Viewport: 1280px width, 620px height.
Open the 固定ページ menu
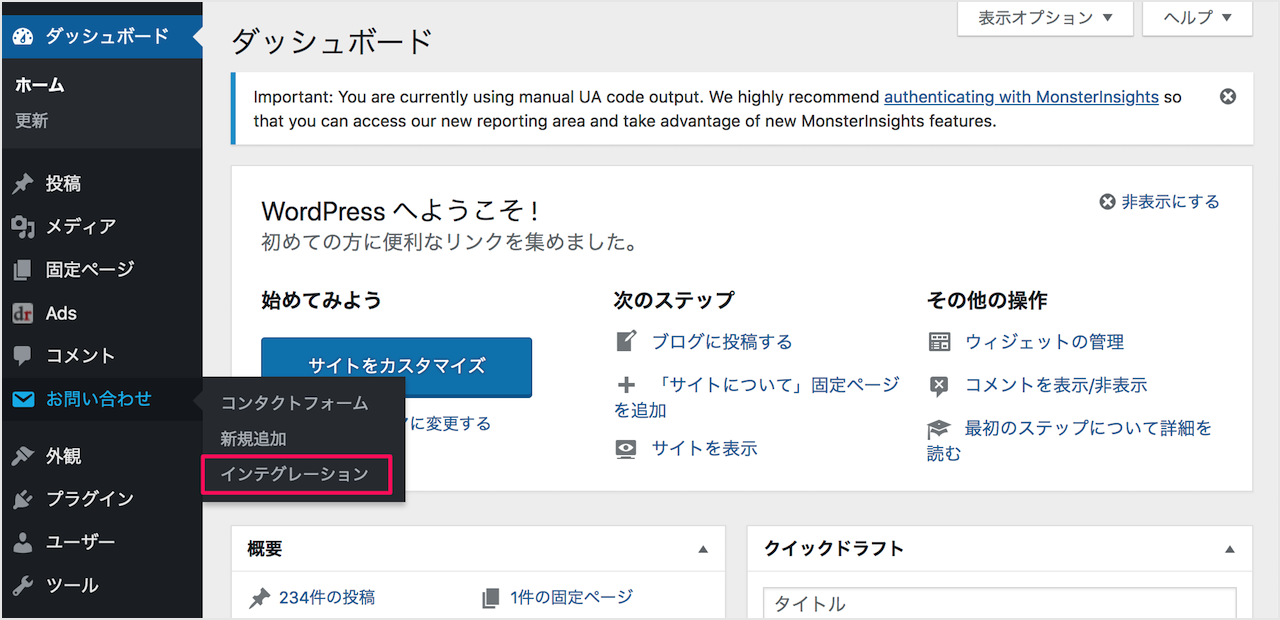click(x=101, y=270)
